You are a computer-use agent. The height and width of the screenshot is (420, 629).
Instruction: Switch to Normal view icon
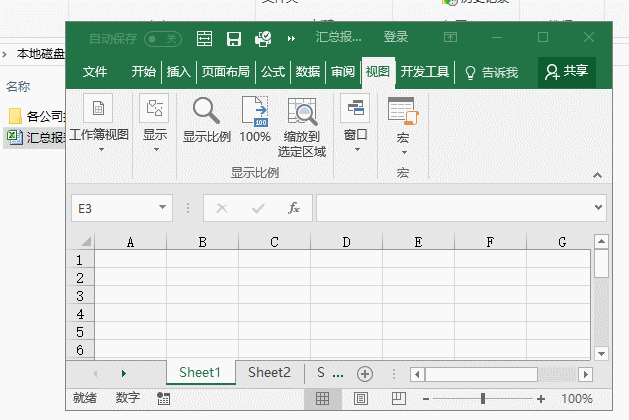(x=322, y=398)
